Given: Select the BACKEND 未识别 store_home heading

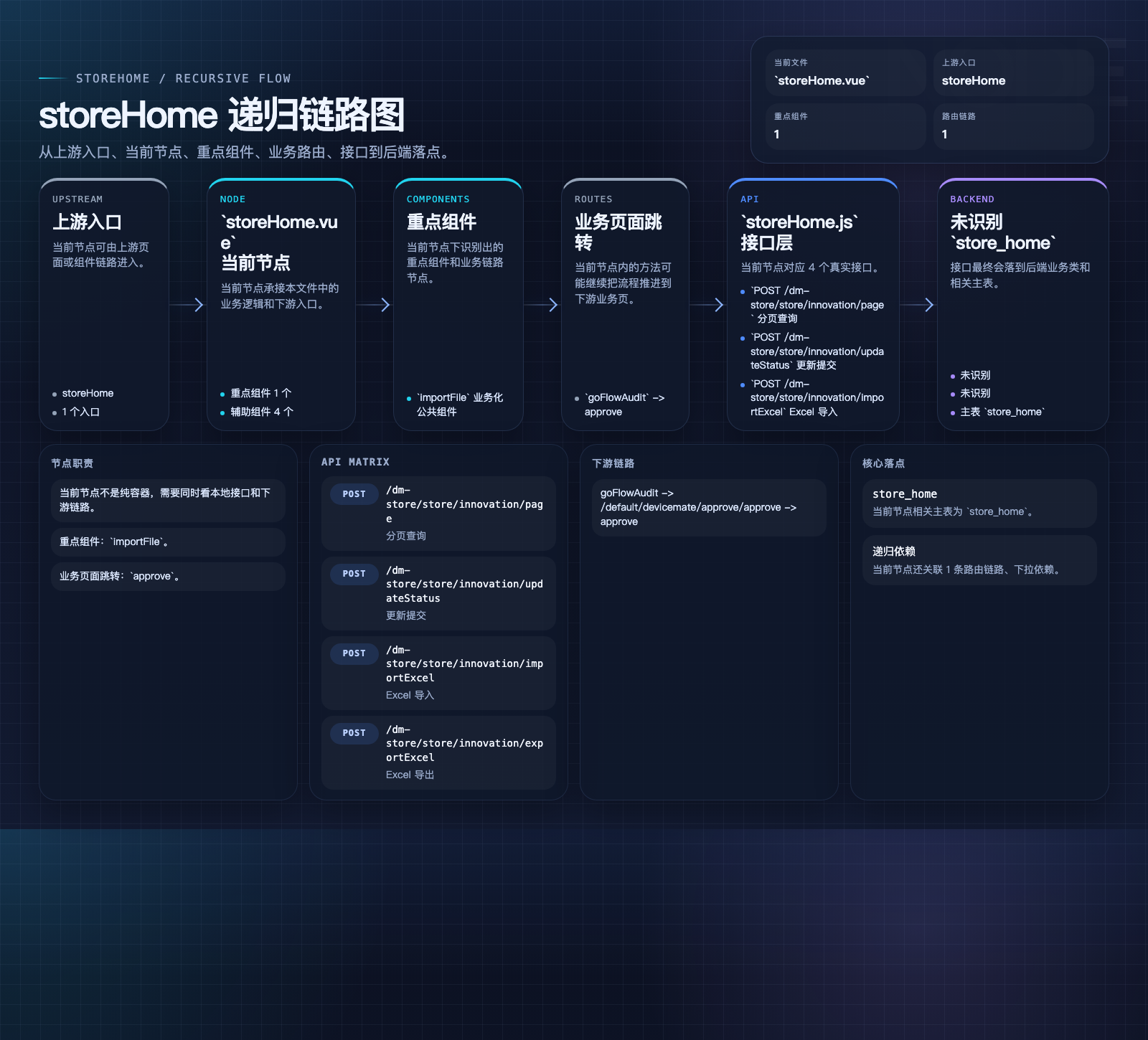Looking at the screenshot, I should (1002, 232).
